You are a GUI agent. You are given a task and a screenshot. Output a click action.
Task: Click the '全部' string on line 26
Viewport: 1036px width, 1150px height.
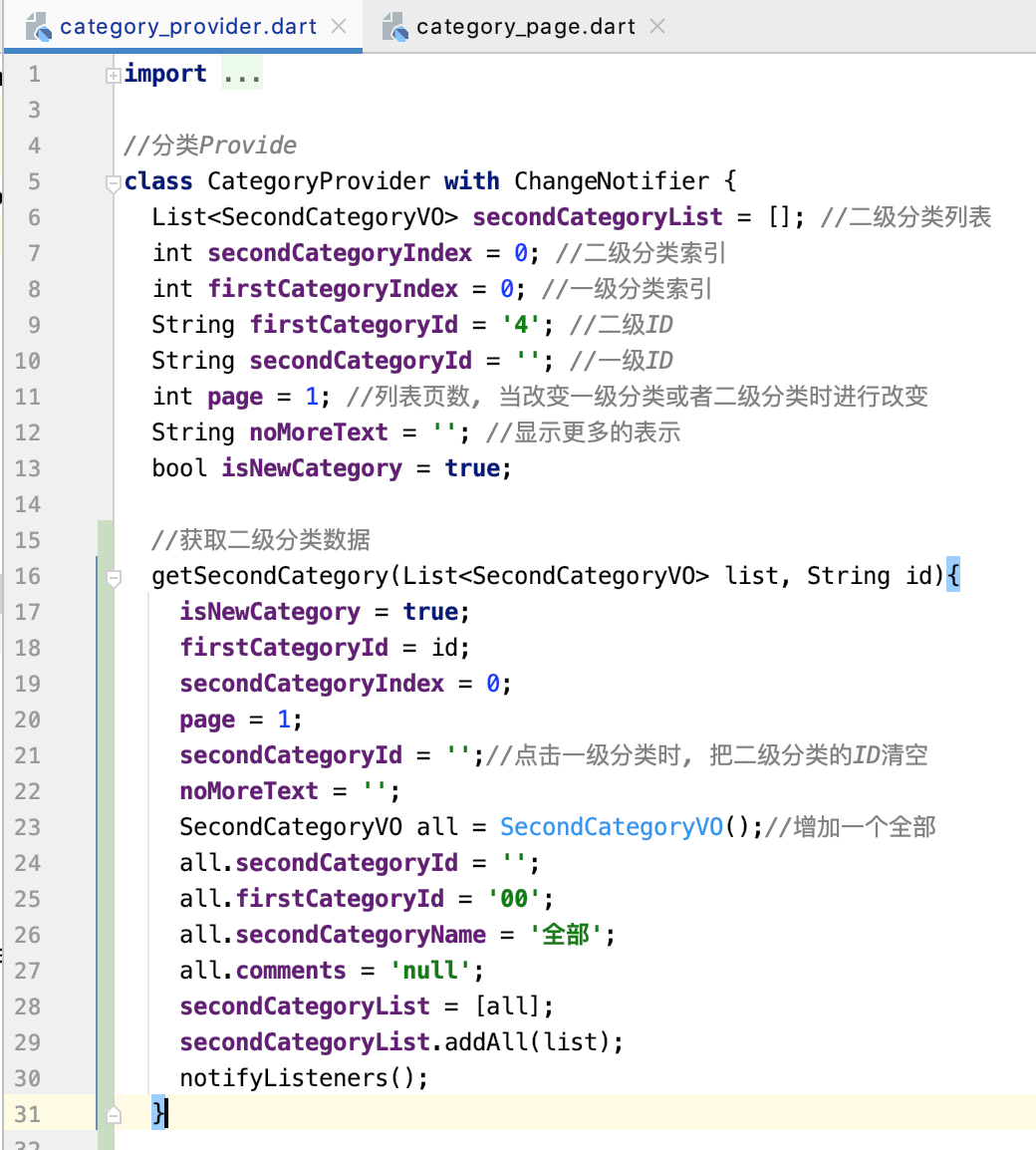pyautogui.click(x=565, y=935)
